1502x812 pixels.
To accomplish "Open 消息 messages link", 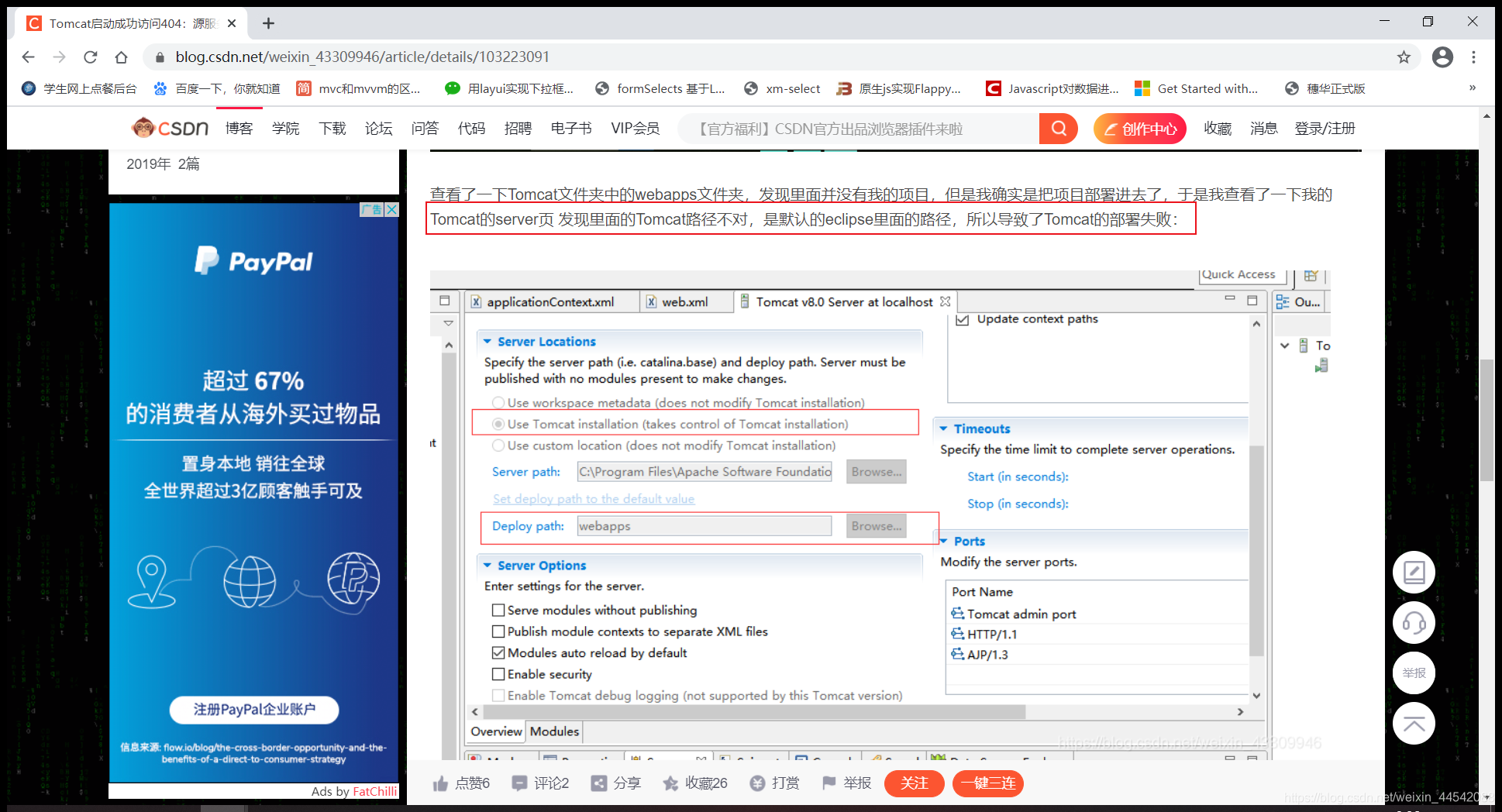I will pos(1263,129).
